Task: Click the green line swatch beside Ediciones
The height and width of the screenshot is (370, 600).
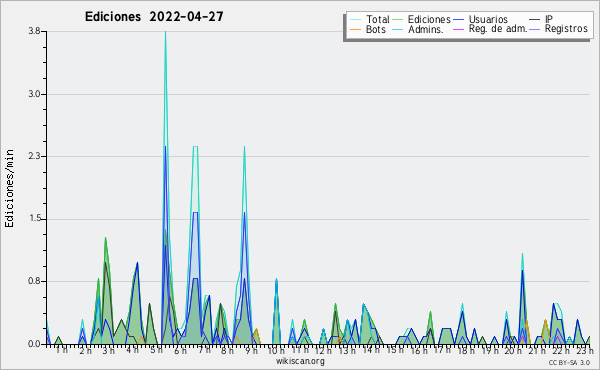Action: coord(398,20)
